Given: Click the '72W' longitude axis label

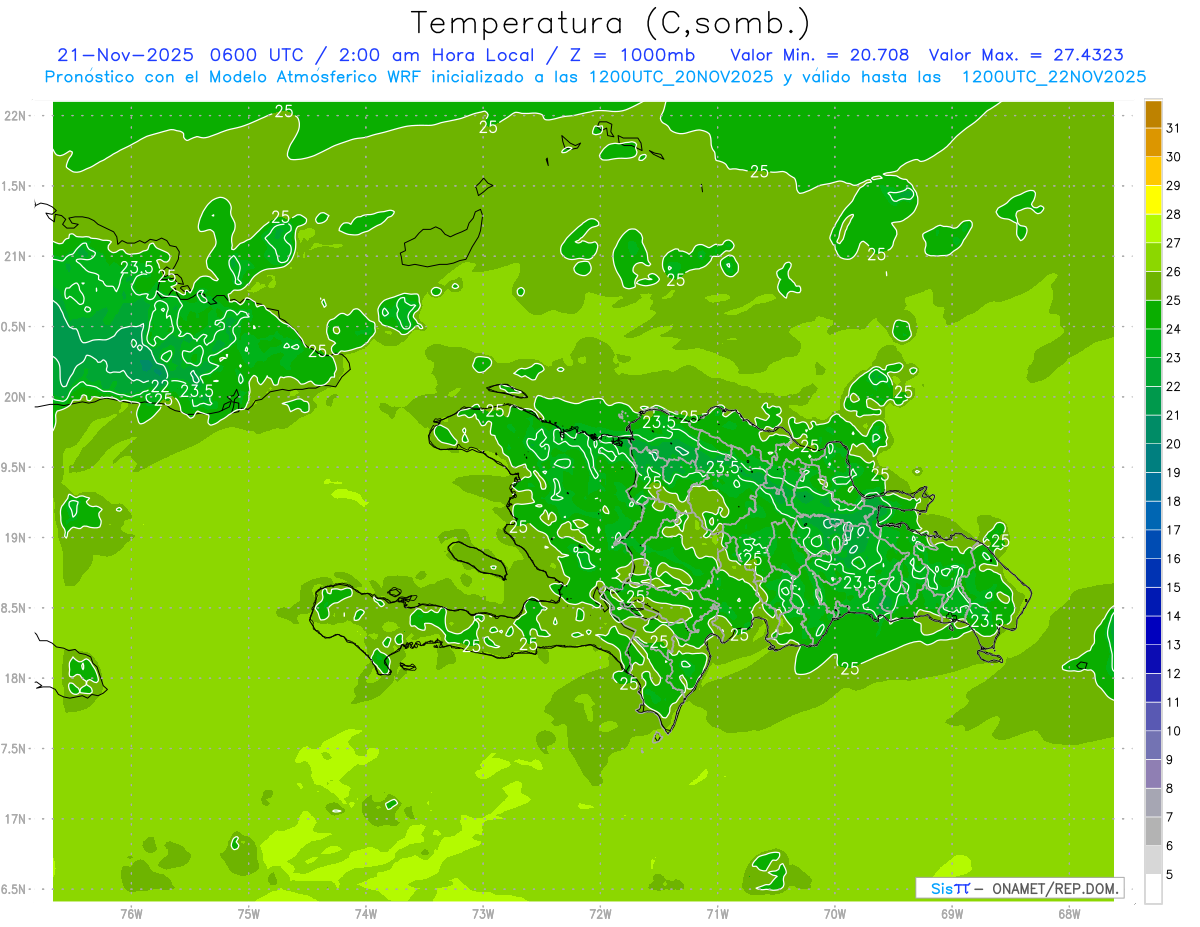Looking at the screenshot, I should pyautogui.click(x=600, y=914).
